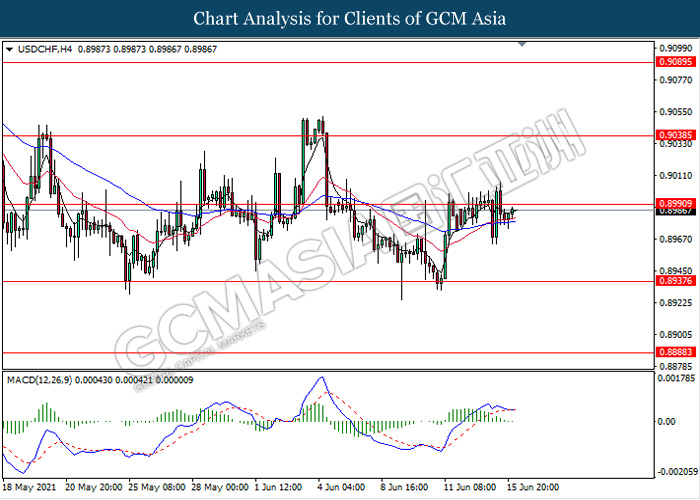This screenshot has height=500, width=700.
Task: Click the 0.90770 price axis value
Action: pos(676,80)
